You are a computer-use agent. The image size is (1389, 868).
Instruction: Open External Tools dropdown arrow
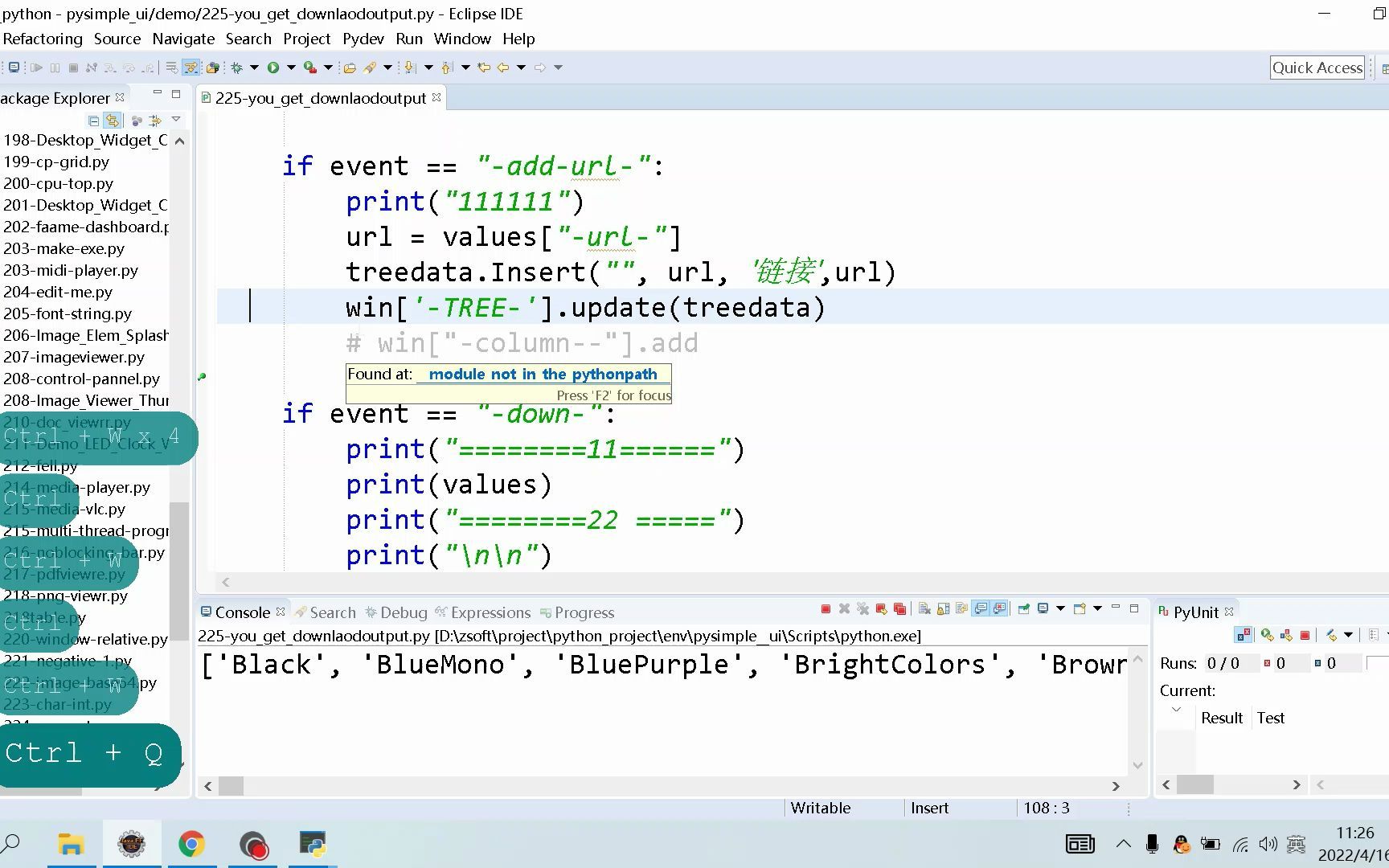pyautogui.click(x=328, y=68)
